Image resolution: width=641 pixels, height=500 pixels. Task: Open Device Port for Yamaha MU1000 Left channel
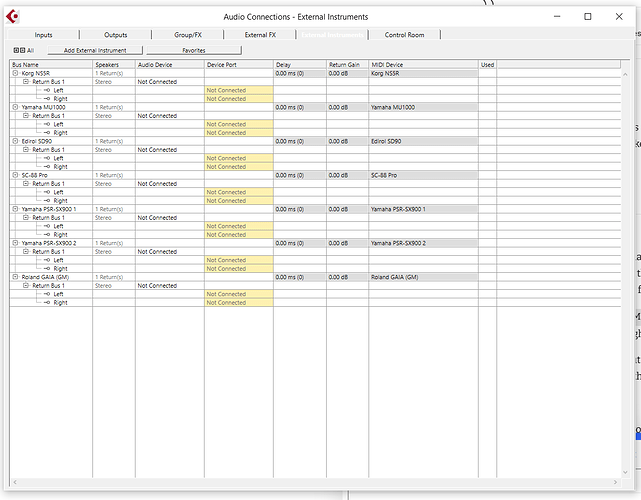pyautogui.click(x=239, y=124)
